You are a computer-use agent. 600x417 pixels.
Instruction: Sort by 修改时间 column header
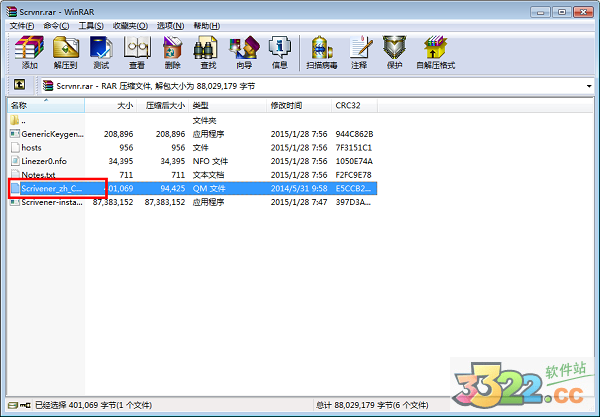click(x=299, y=105)
